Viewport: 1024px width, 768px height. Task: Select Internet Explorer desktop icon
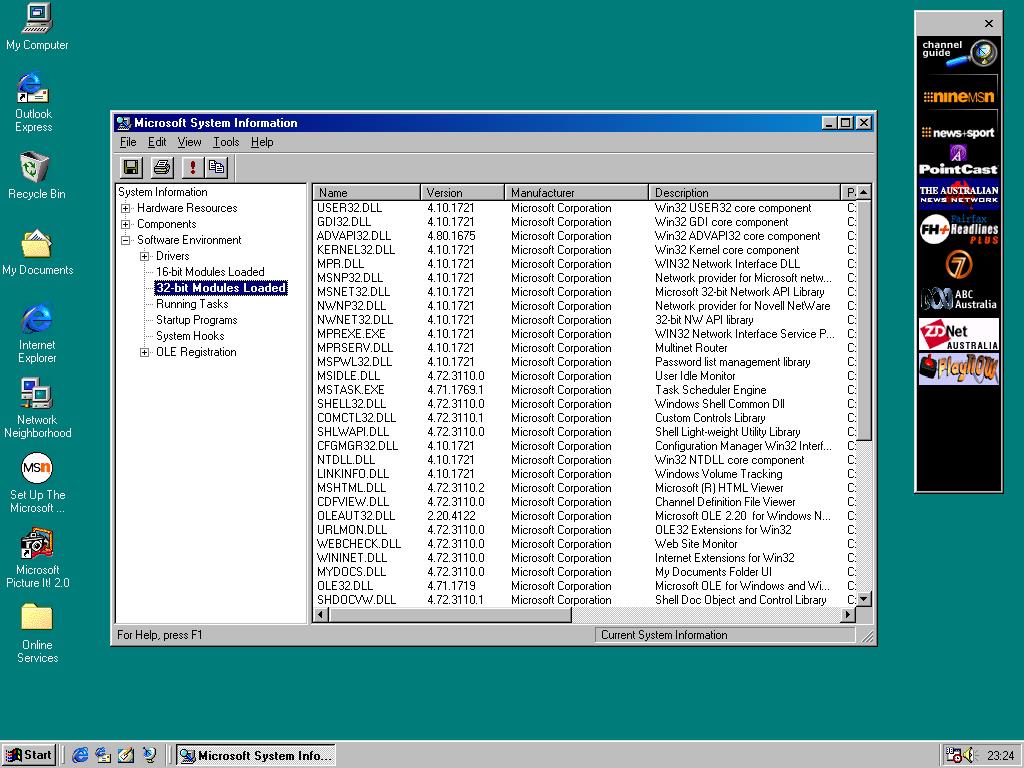coord(37,333)
